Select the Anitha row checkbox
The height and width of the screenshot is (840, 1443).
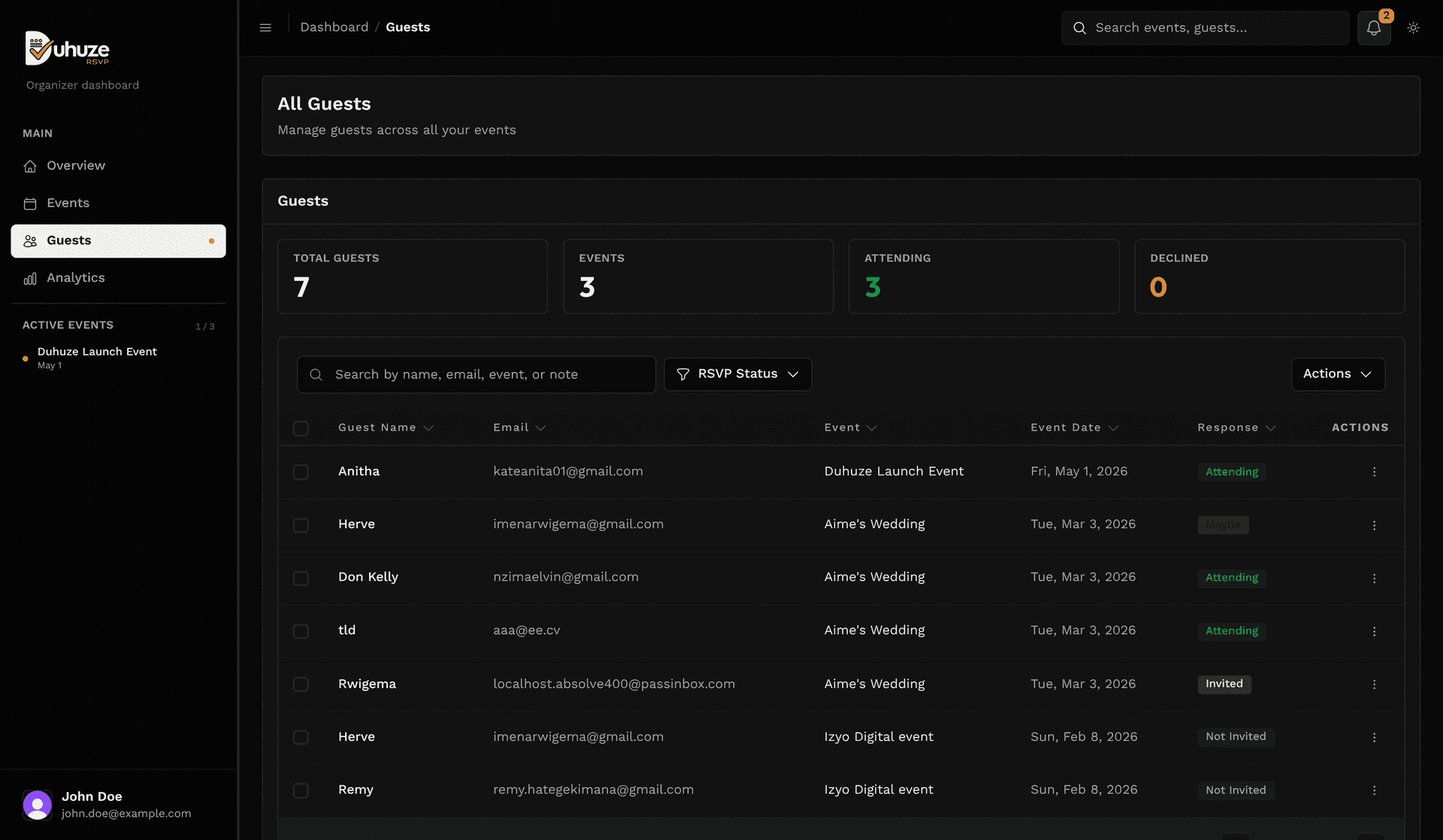[301, 472]
